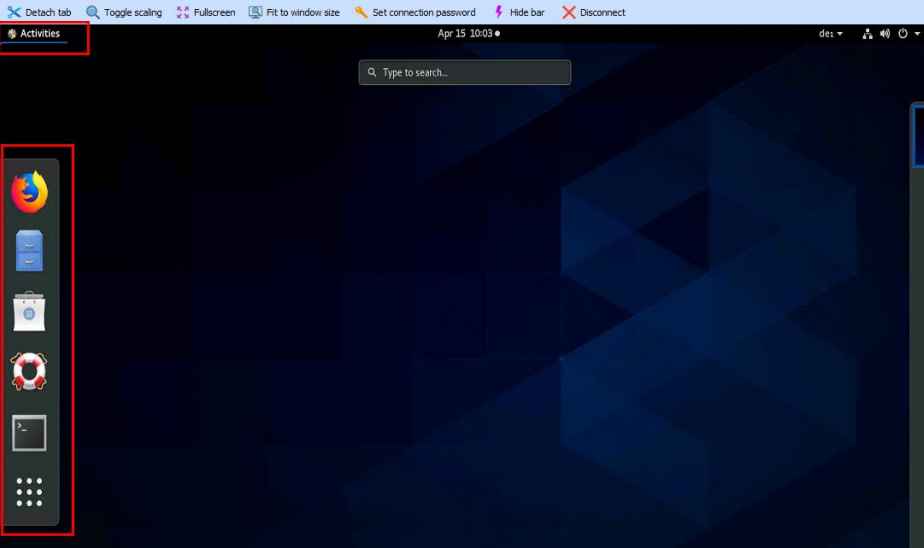Viewport: 924px width, 548px height.
Task: Click Hide bar
Action: point(519,12)
